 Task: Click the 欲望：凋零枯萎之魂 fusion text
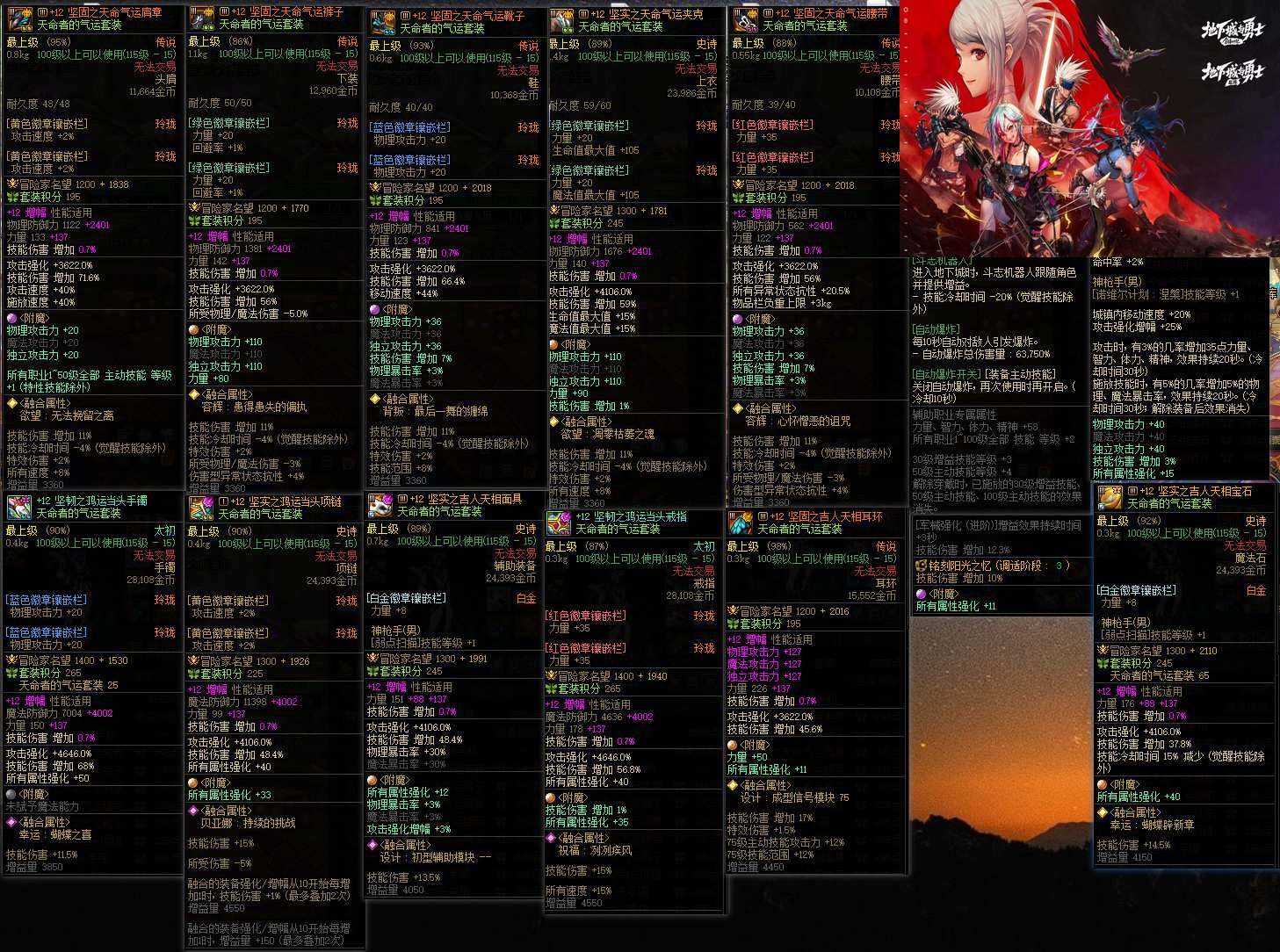pos(608,434)
